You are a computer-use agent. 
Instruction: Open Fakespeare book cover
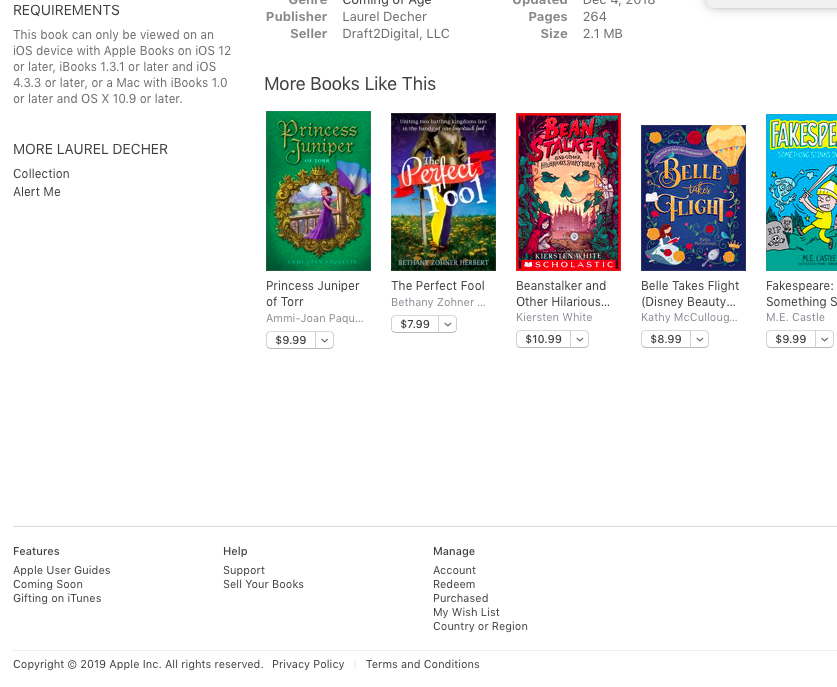click(801, 192)
